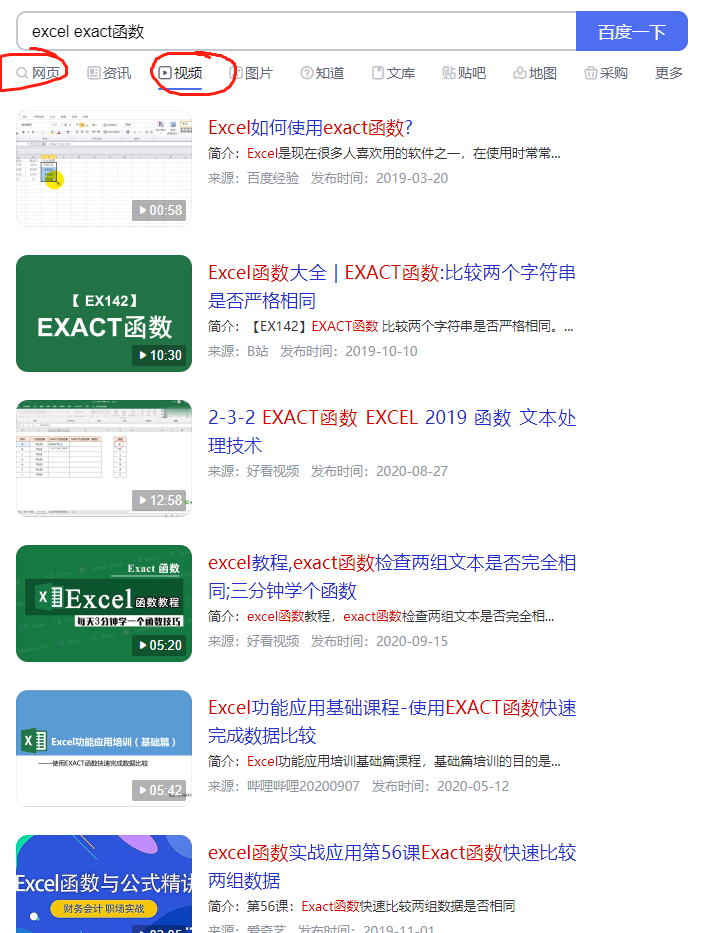702x933 pixels.
Task: Click date text 发布时间: 2020-09-15
Action: [x=379, y=641]
